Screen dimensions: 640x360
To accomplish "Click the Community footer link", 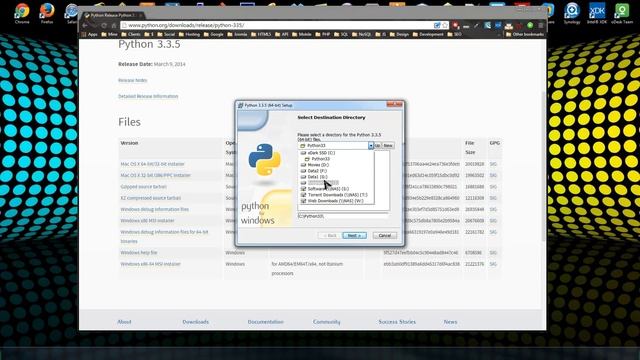I will [327, 322].
